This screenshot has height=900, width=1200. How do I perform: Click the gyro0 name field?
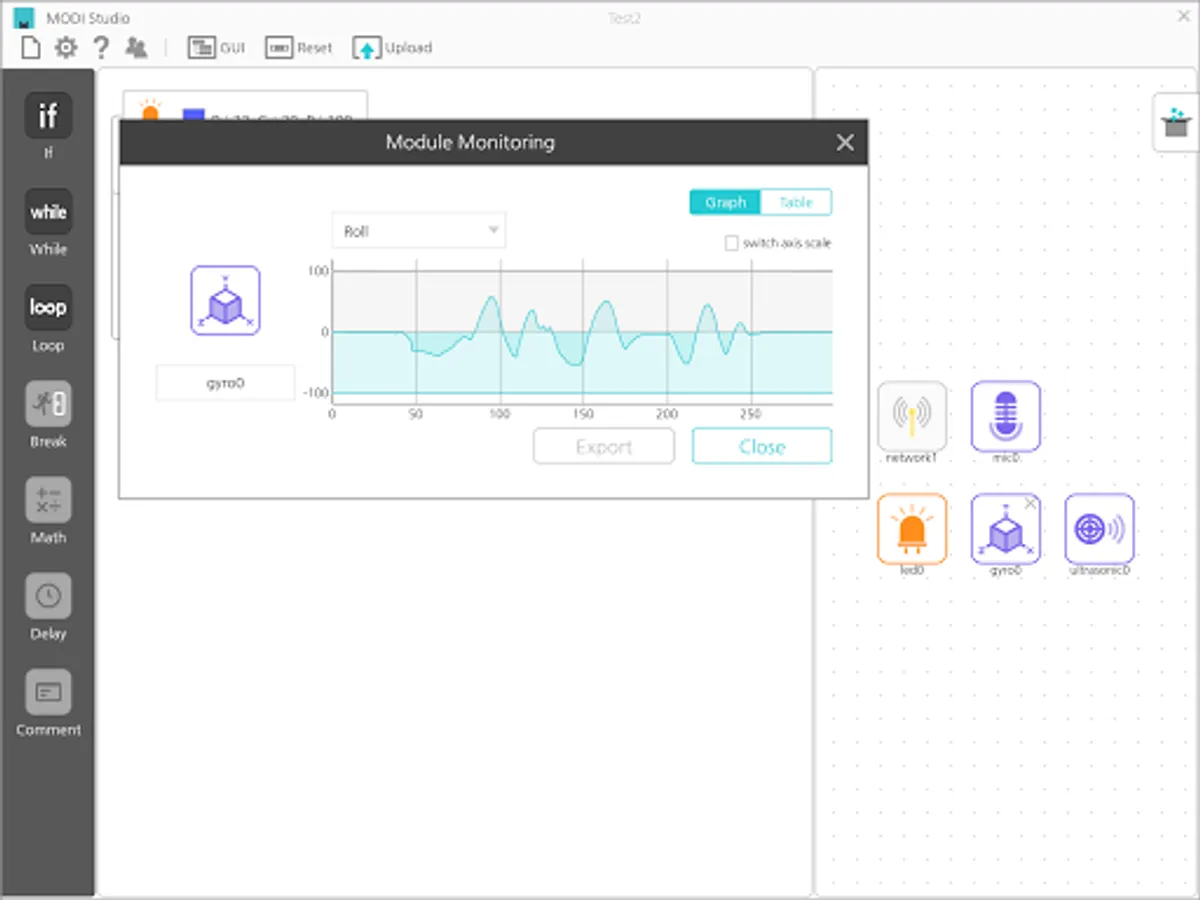pos(225,383)
